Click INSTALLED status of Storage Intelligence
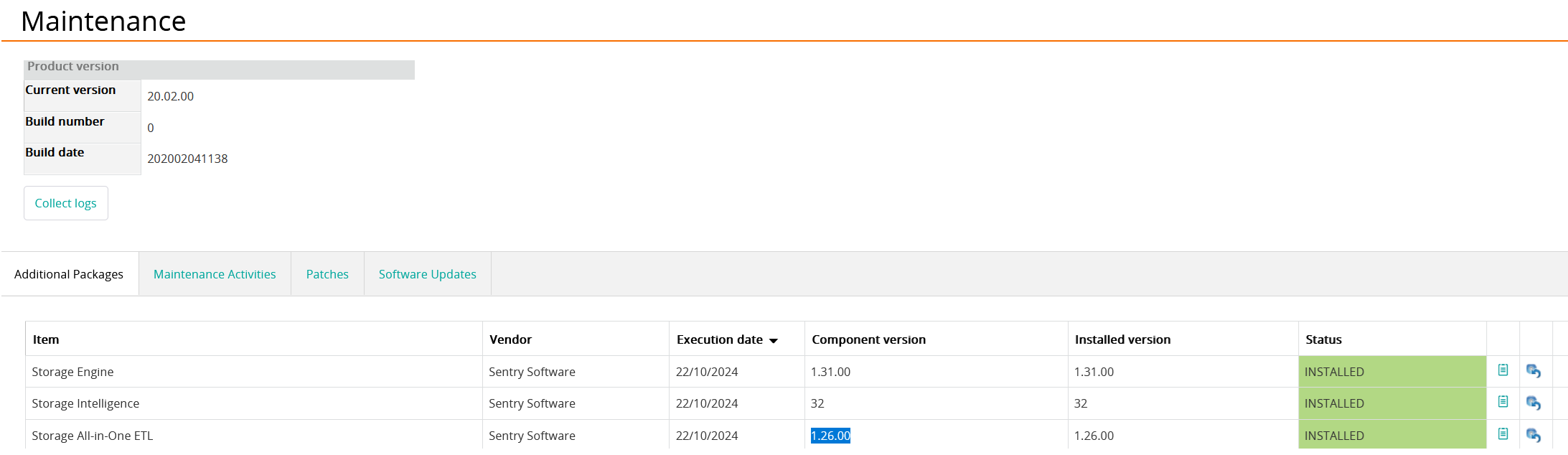1568x455 pixels. 1392,403
